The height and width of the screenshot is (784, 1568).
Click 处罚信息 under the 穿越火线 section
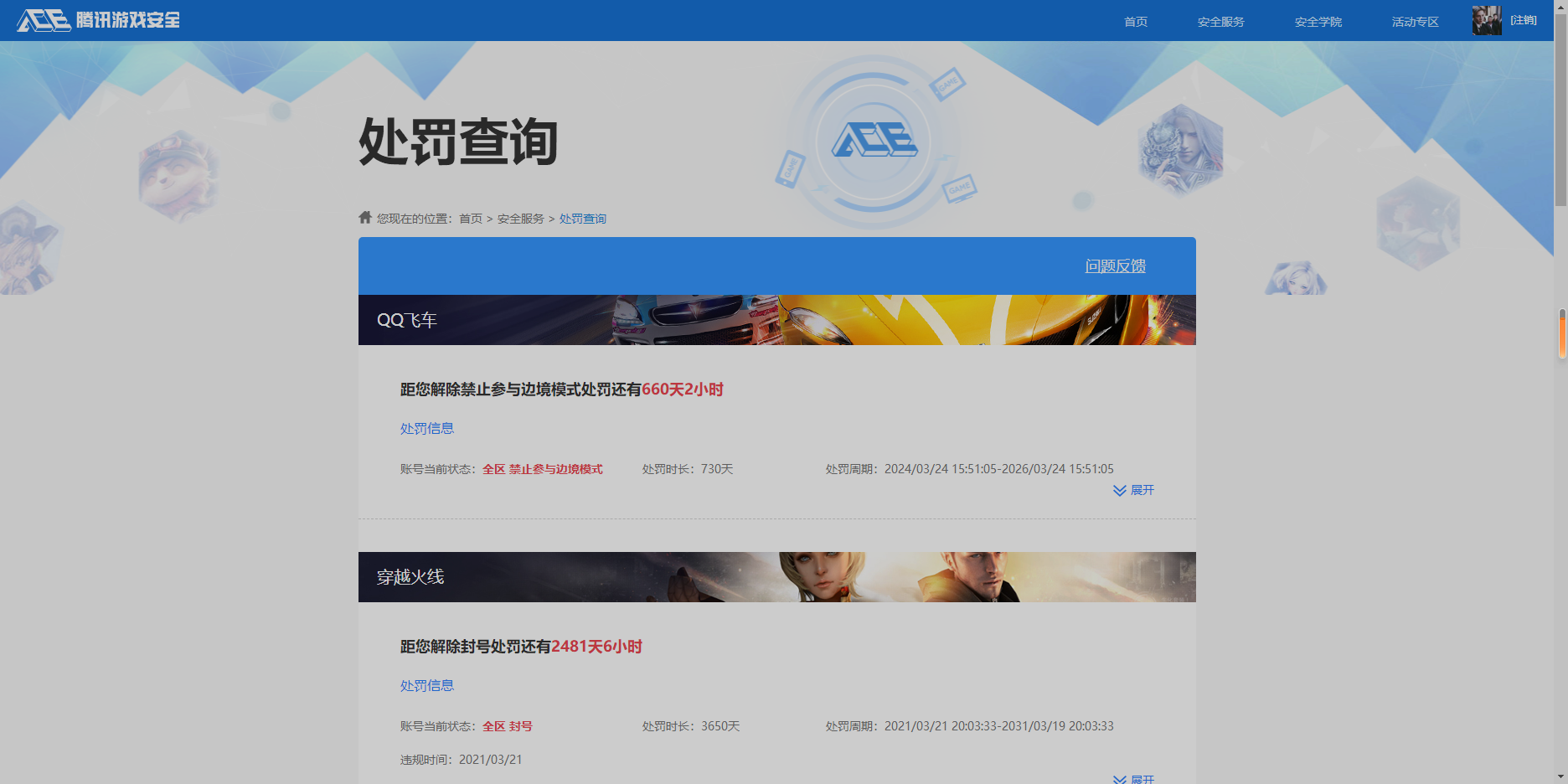tap(427, 686)
